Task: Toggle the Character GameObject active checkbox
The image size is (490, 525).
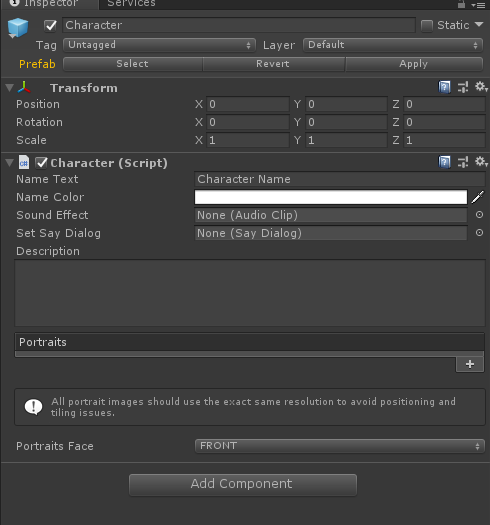Action: pyautogui.click(x=50, y=25)
